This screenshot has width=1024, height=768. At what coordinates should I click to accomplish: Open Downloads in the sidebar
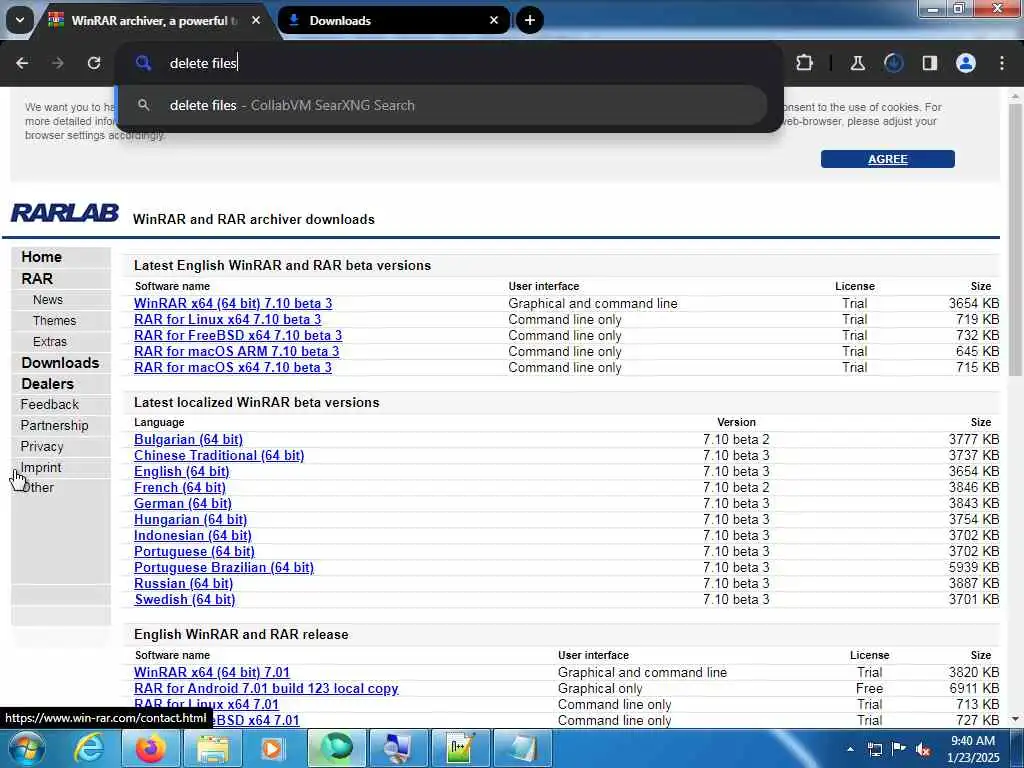pyautogui.click(x=60, y=362)
